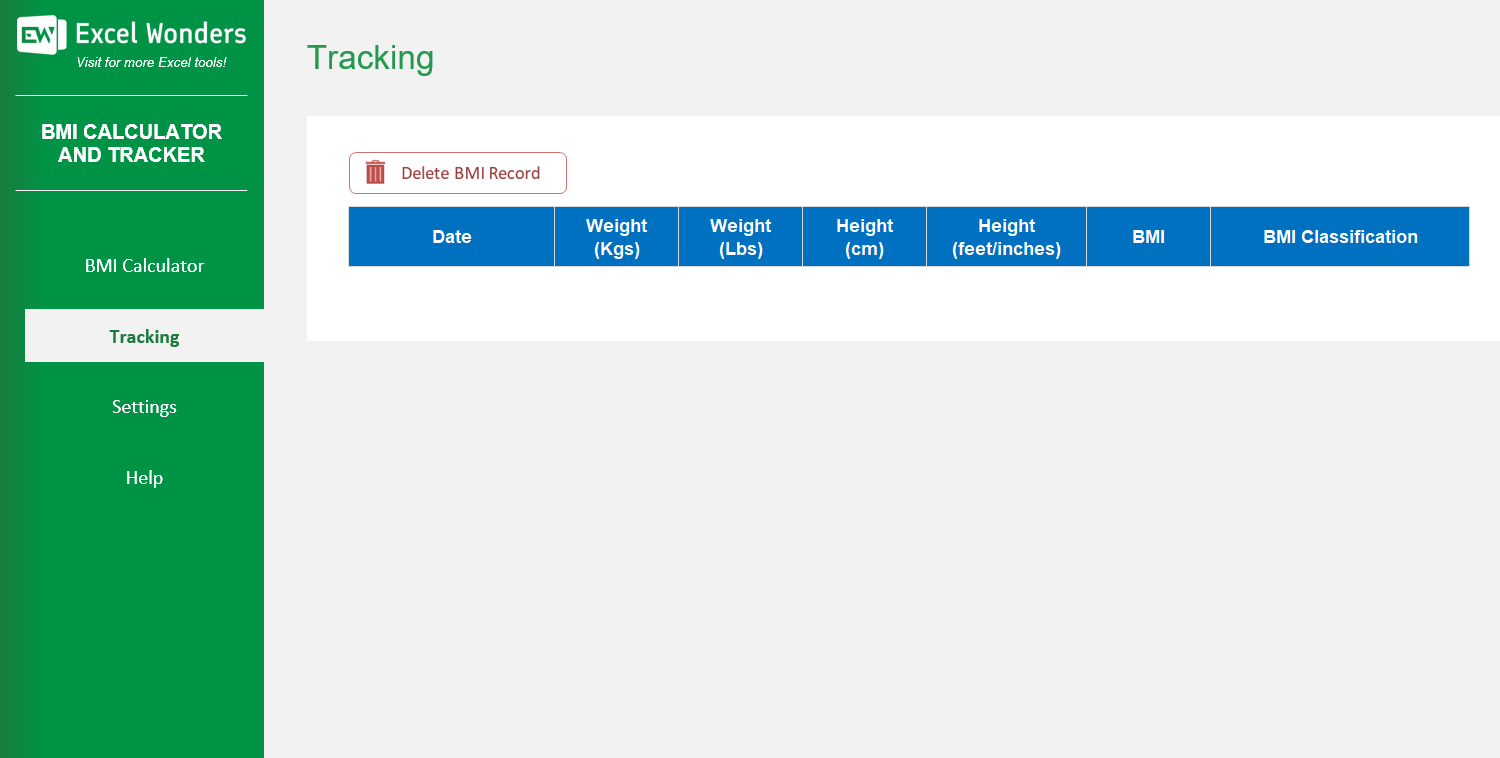Select the Weight (Lbs) column header

(x=740, y=236)
